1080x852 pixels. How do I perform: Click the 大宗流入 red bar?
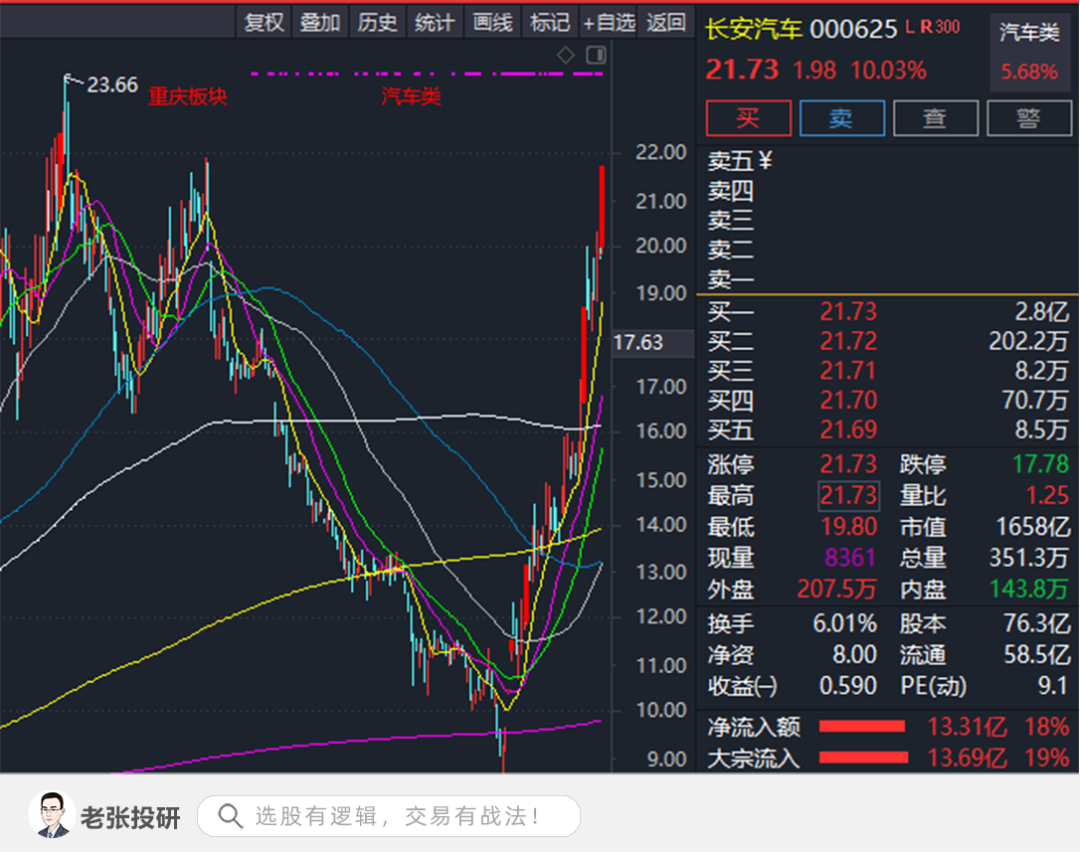click(863, 758)
